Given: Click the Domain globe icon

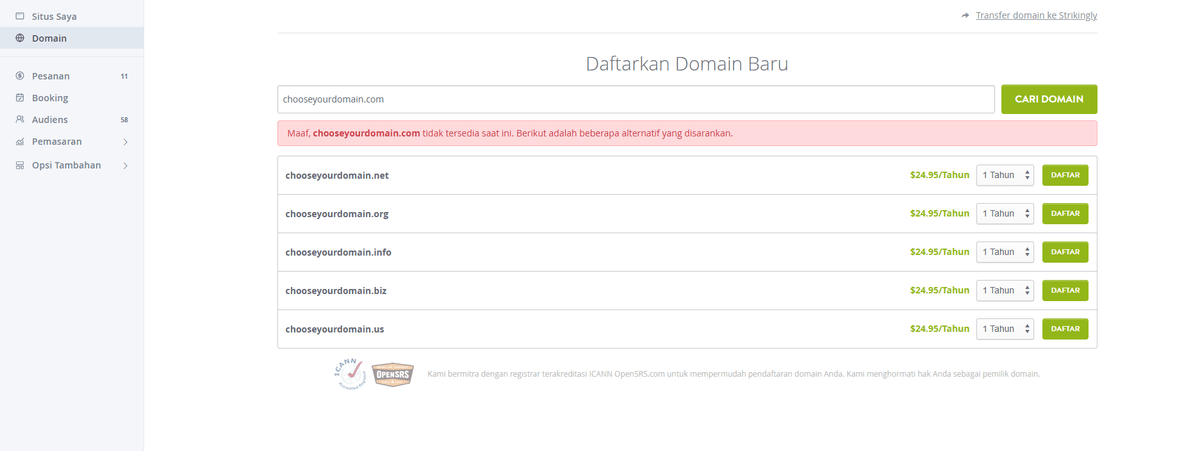Looking at the screenshot, I should pyautogui.click(x=20, y=38).
